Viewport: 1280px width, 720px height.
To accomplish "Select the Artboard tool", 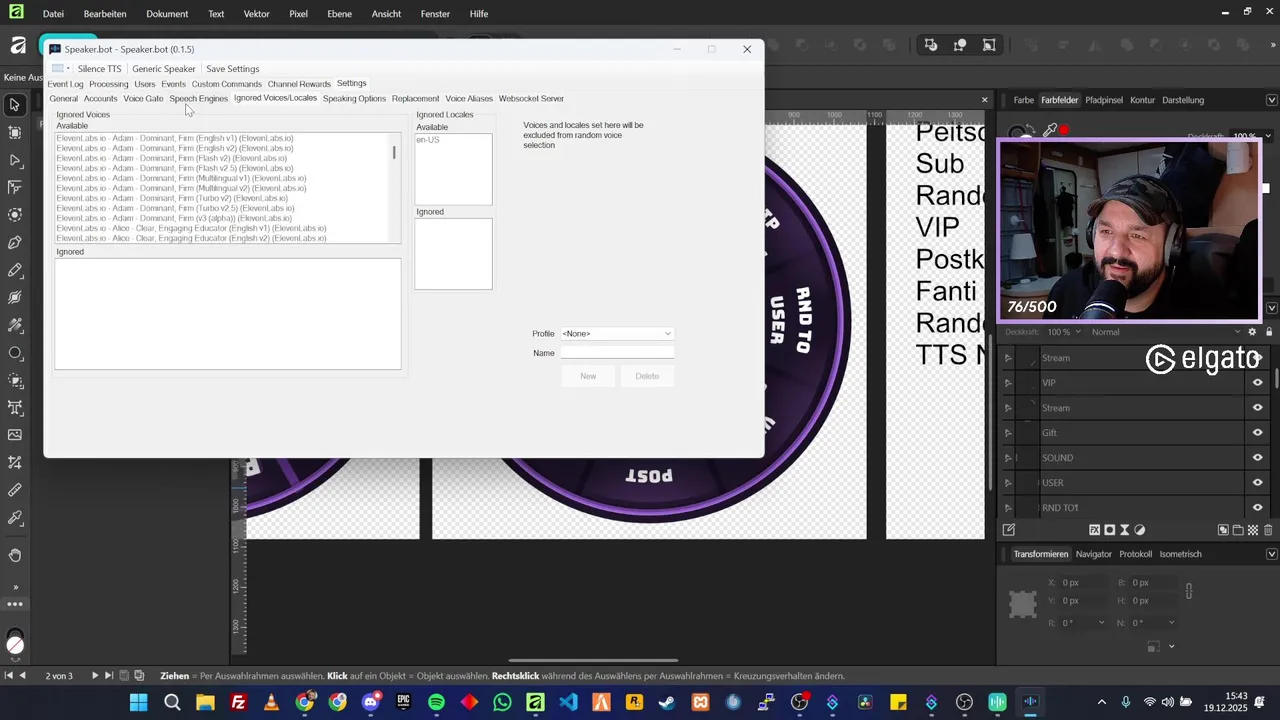I will pyautogui.click(x=15, y=133).
